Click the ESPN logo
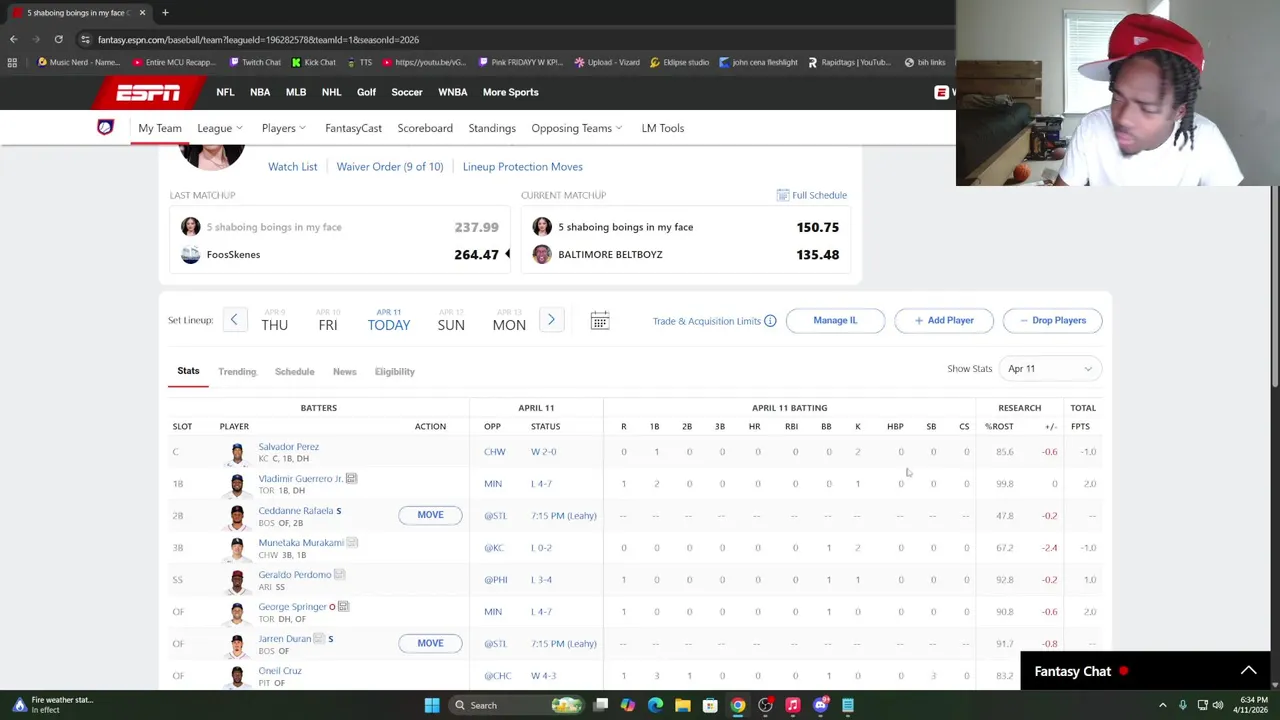Screen dimensions: 1280x720 148,93
